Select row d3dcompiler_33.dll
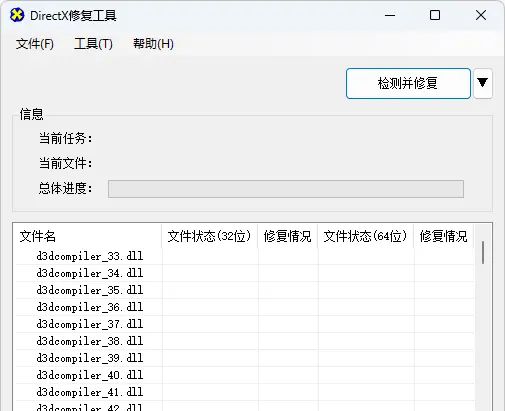Image resolution: width=505 pixels, height=411 pixels. click(244, 256)
